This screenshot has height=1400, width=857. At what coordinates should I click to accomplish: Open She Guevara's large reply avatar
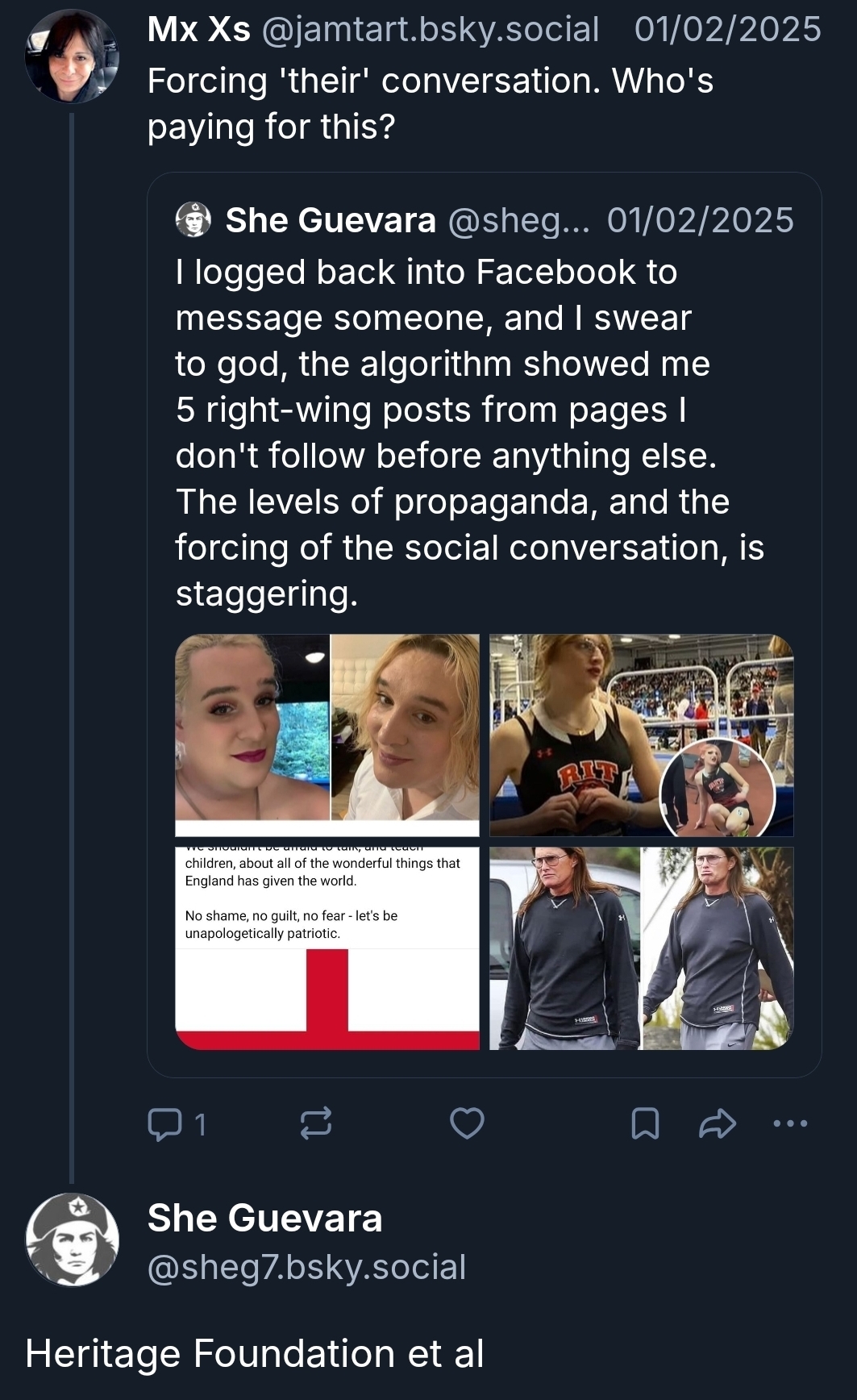73,1240
